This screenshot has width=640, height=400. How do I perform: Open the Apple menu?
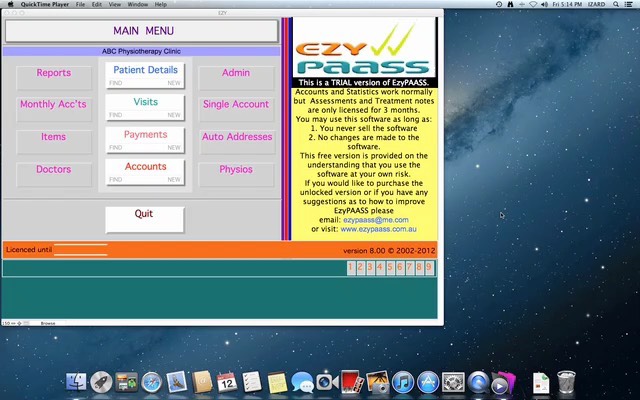(x=11, y=4)
